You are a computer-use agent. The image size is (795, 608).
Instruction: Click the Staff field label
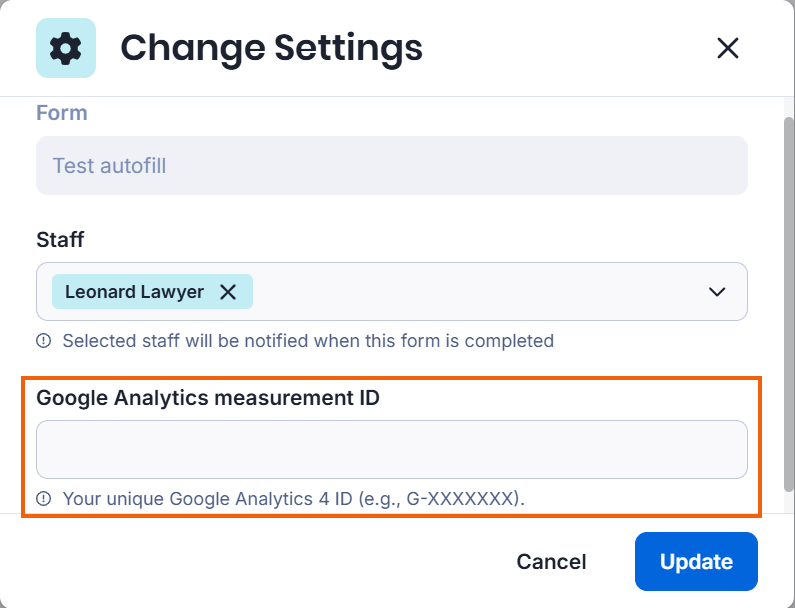coord(60,239)
